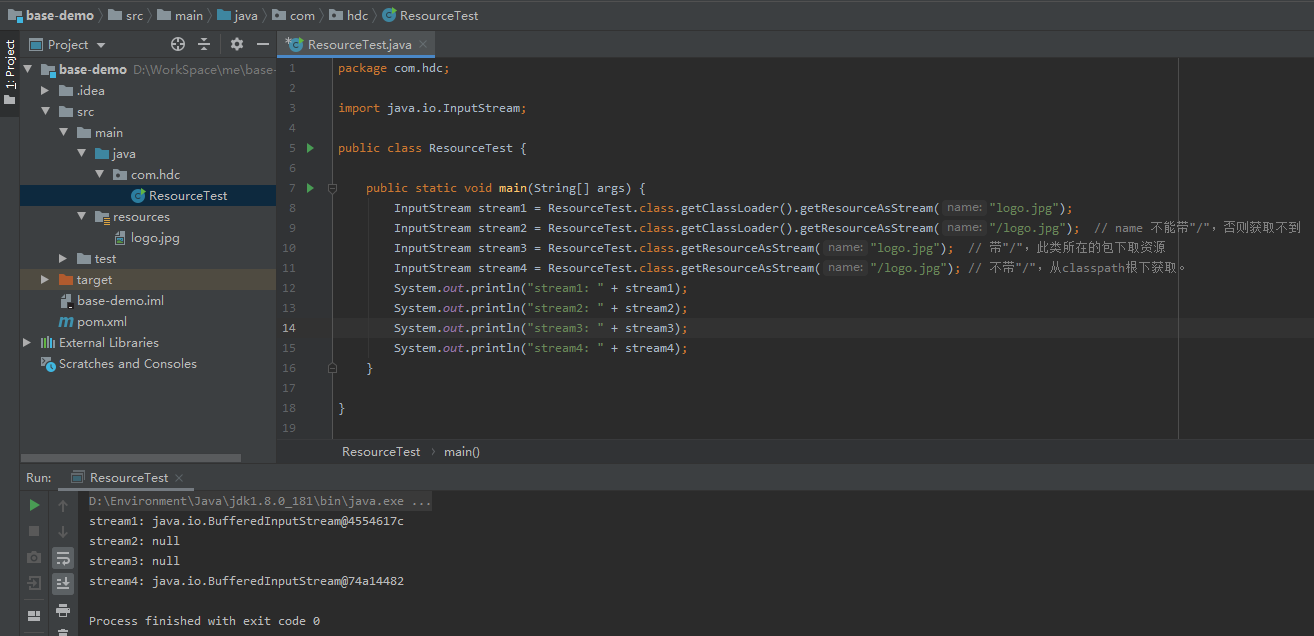1314x636 pixels.
Task: Open Project panel settings gear
Action: click(x=237, y=44)
